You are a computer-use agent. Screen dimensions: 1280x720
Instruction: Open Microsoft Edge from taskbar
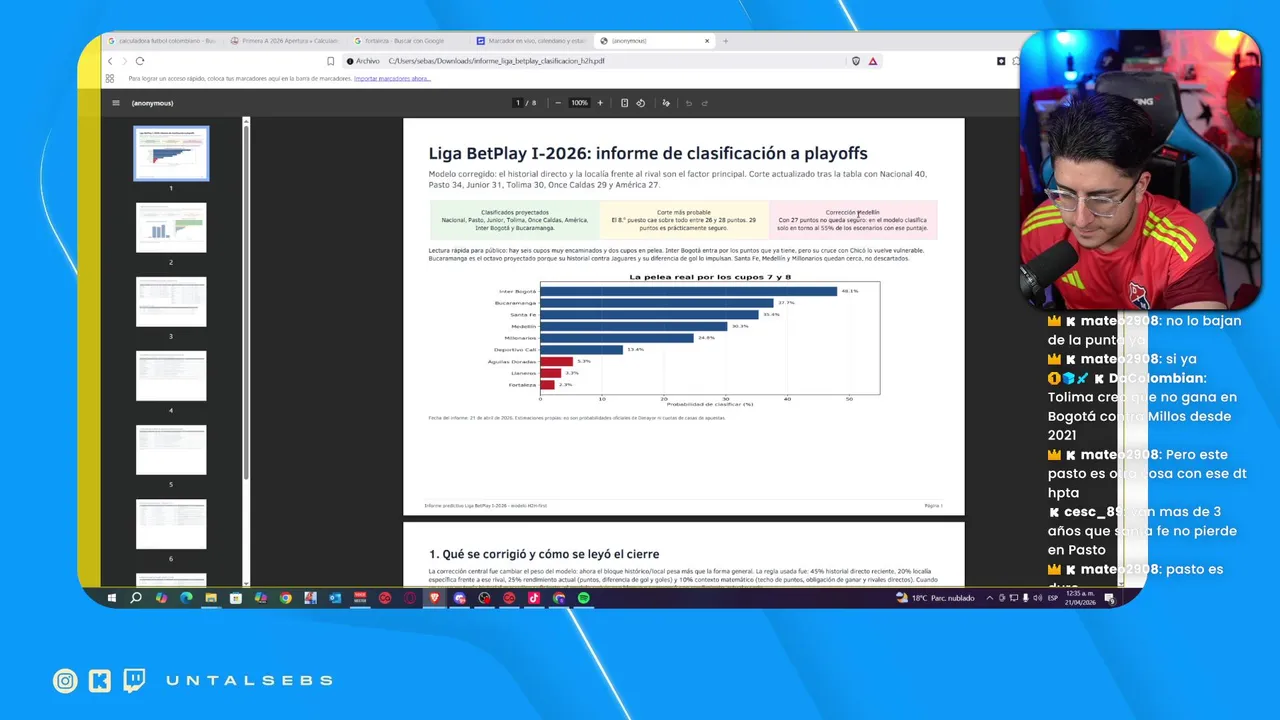[x=186, y=598]
